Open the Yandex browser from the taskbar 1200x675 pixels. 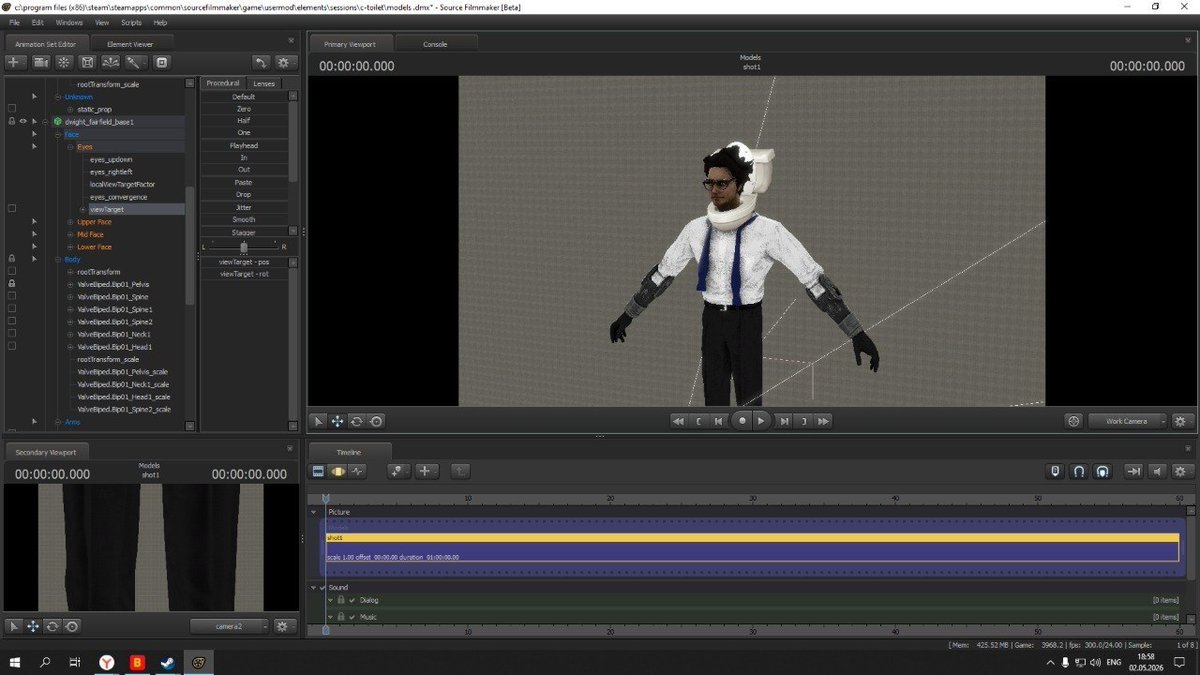tap(106, 662)
